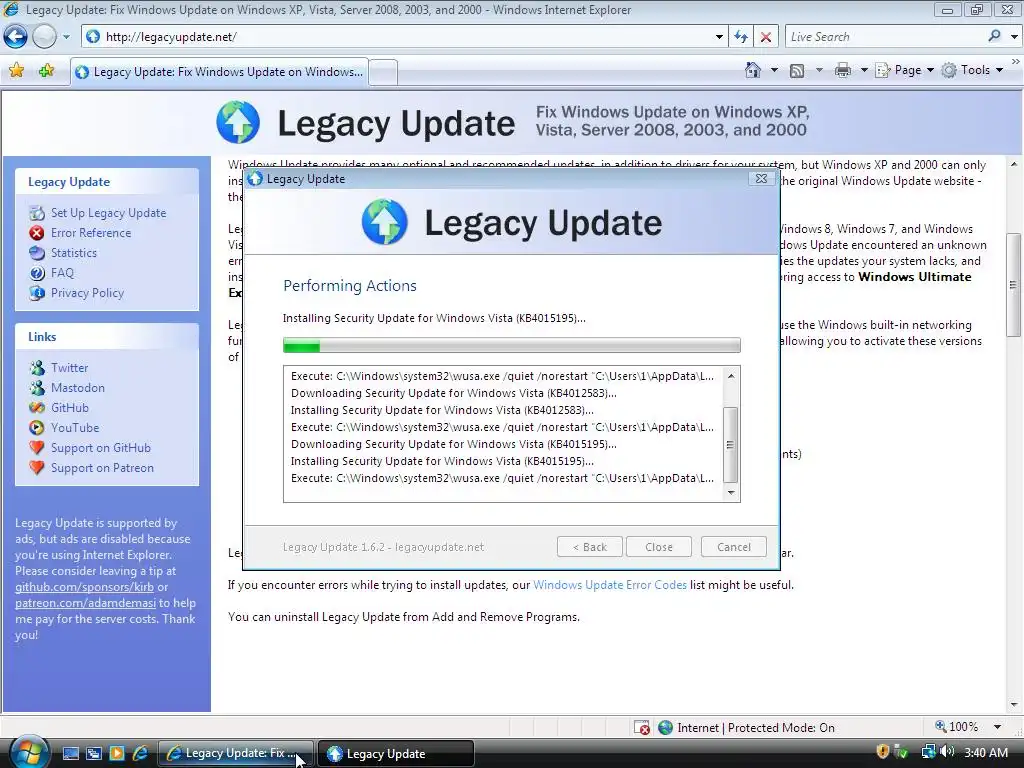Screen dimensions: 1024x768
Task: Click the address bar URL field
Action: click(x=397, y=37)
